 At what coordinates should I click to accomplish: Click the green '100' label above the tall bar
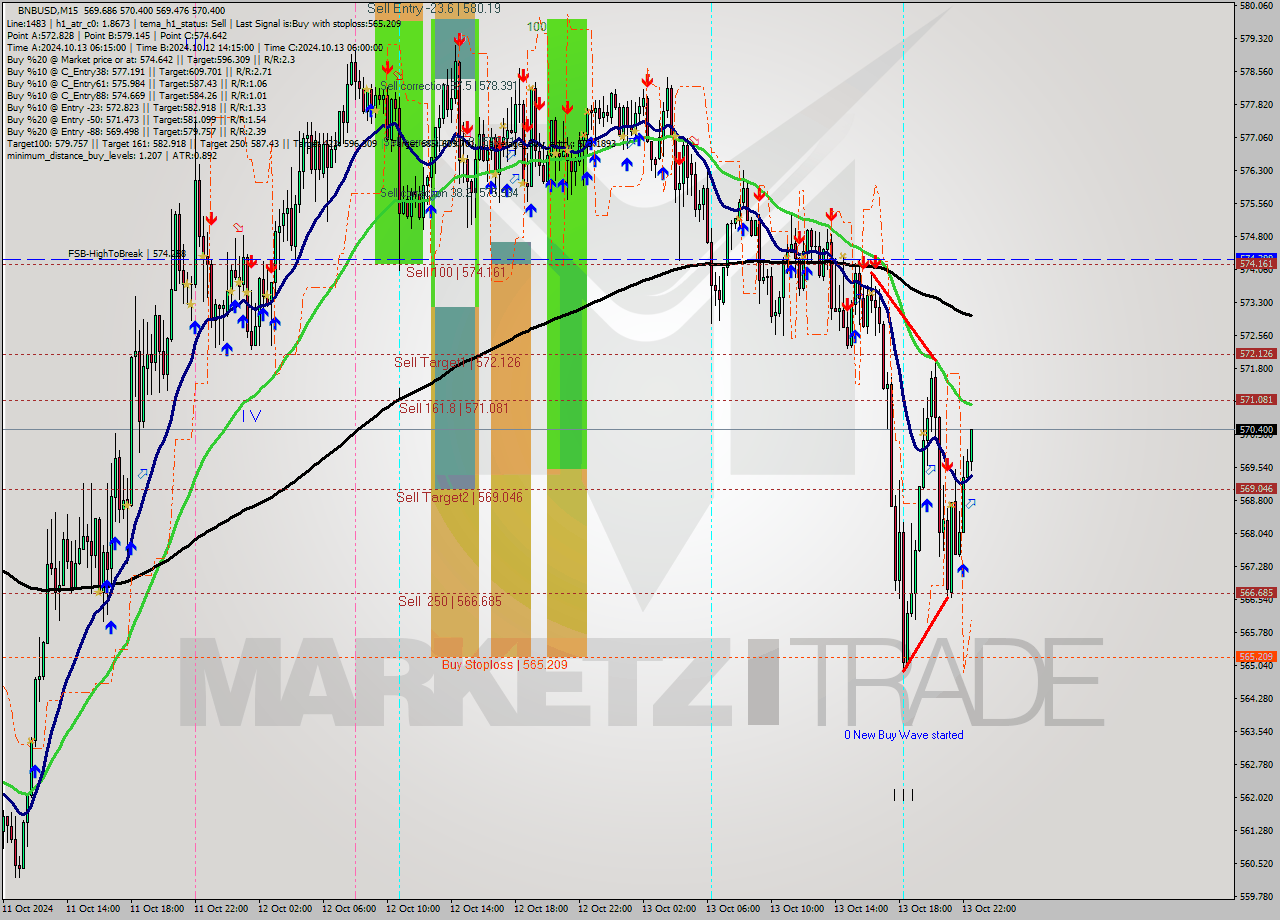coord(537,27)
